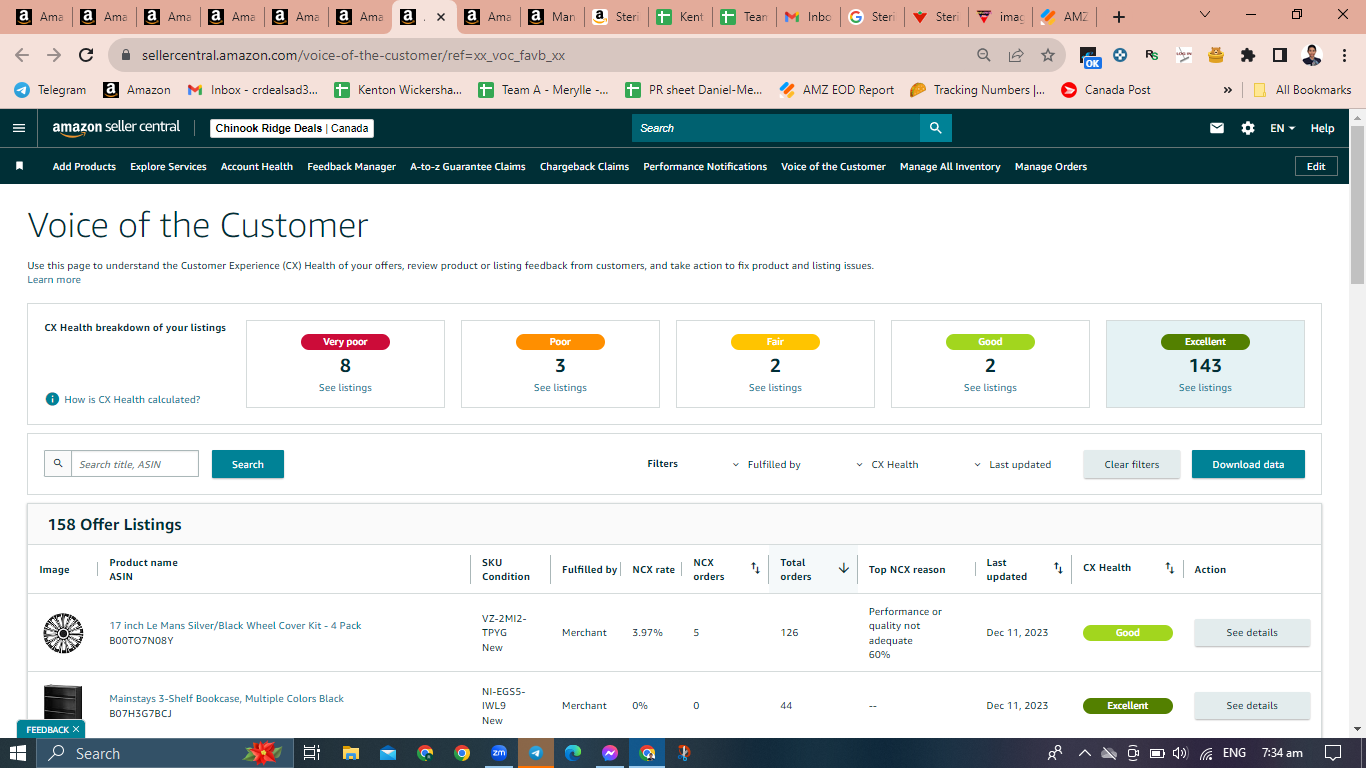Open the envelope messages icon in the header
Viewport: 1366px width, 768px height.
pos(1217,128)
